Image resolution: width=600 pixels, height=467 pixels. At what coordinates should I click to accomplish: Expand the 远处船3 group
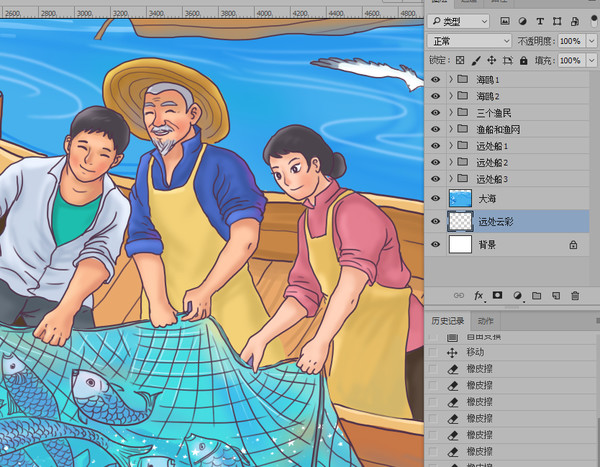pyautogui.click(x=451, y=178)
